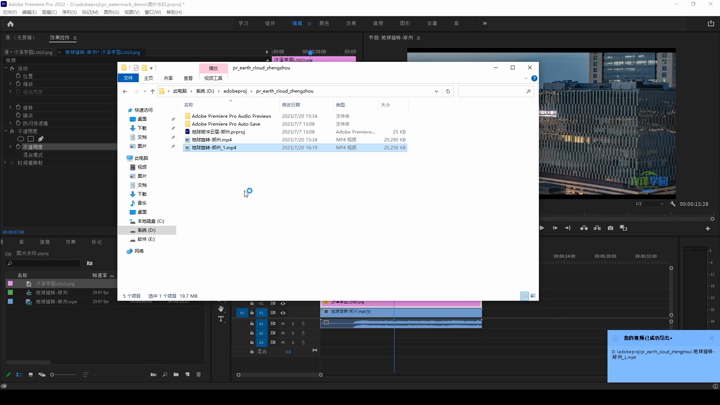
Task: Click the pen mask tool under Opacity
Action: pos(41,139)
